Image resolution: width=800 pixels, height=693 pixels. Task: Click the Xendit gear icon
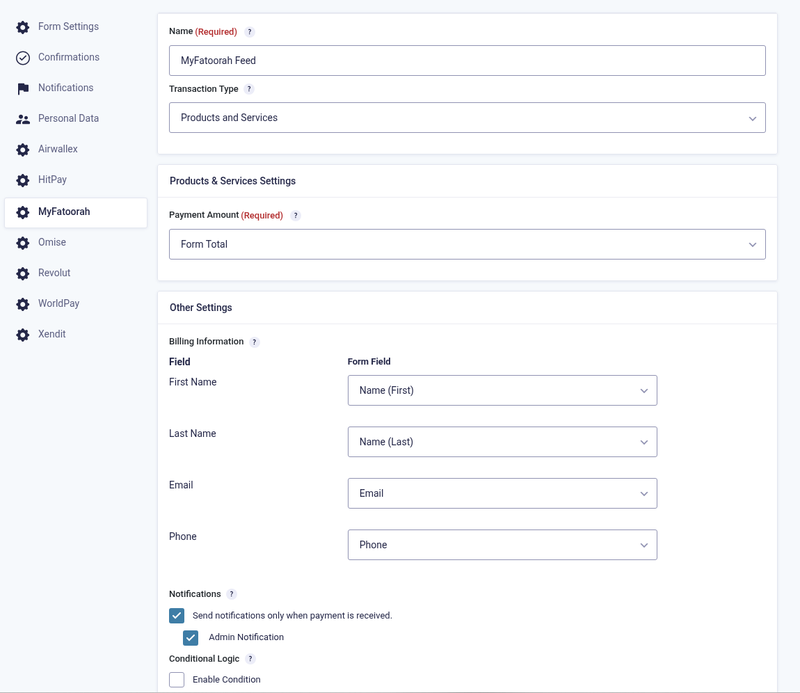tap(22, 335)
